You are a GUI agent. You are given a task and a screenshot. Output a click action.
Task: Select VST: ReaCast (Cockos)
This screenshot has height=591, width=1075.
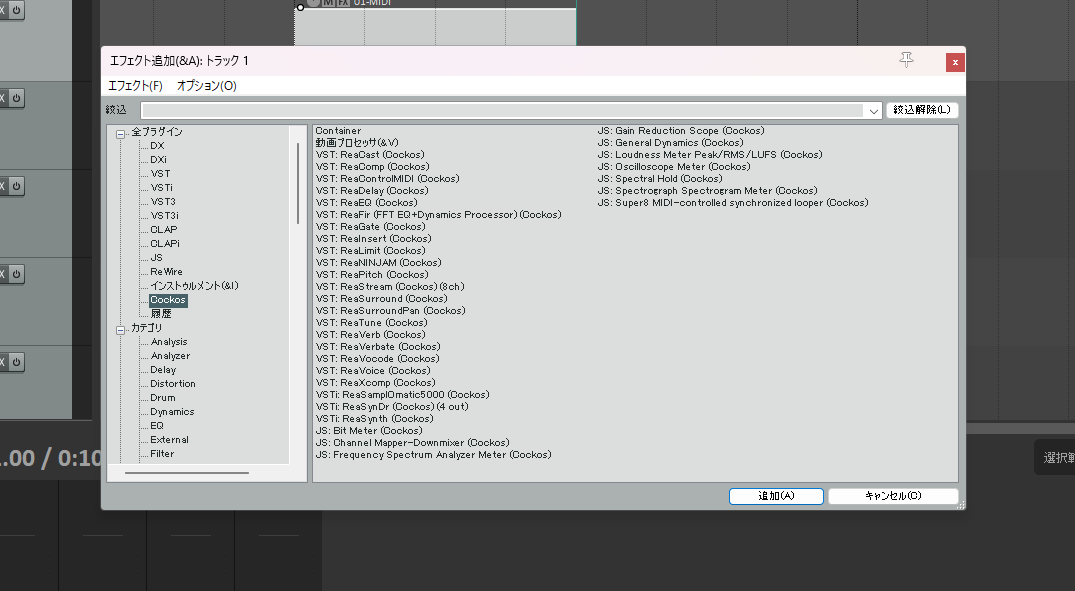click(370, 155)
